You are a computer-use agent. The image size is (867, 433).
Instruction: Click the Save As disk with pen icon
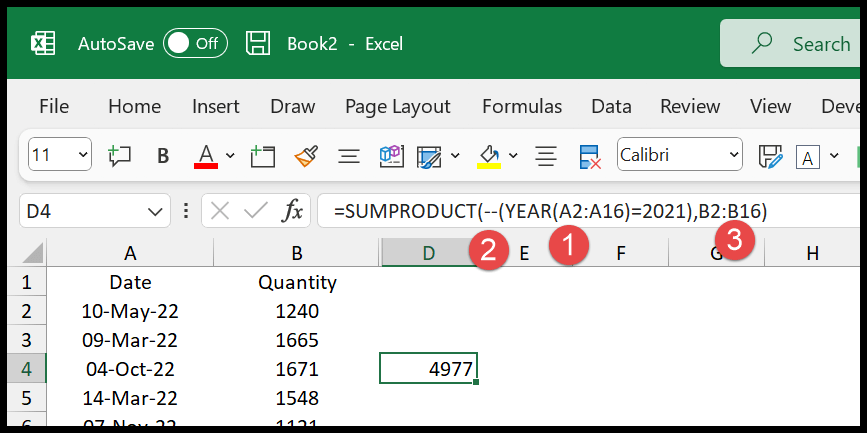770,156
